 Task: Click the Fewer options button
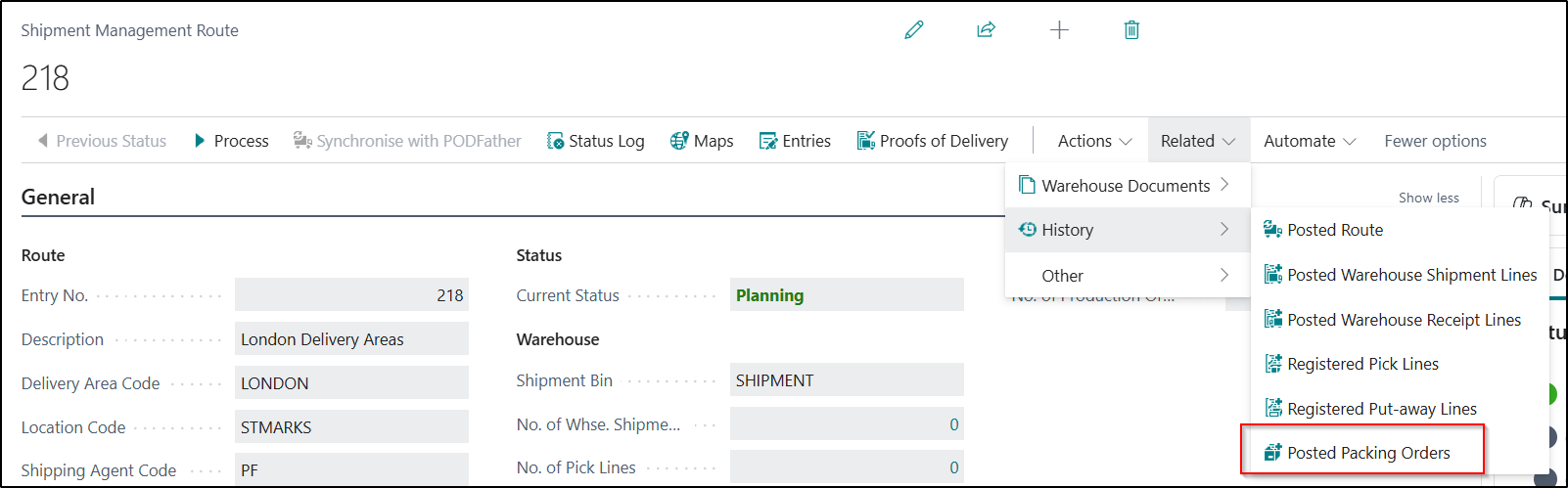[x=1435, y=141]
